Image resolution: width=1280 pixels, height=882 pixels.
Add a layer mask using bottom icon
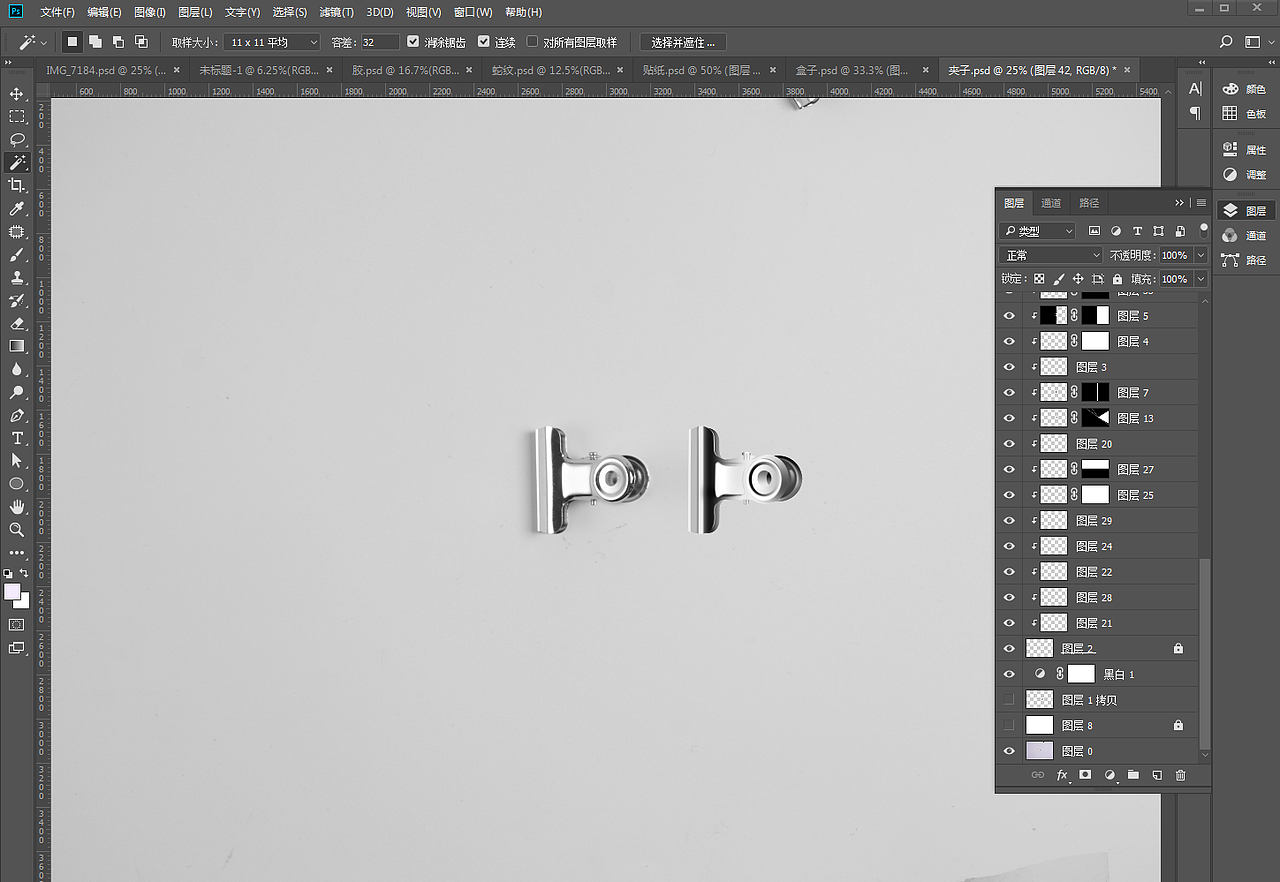point(1085,775)
